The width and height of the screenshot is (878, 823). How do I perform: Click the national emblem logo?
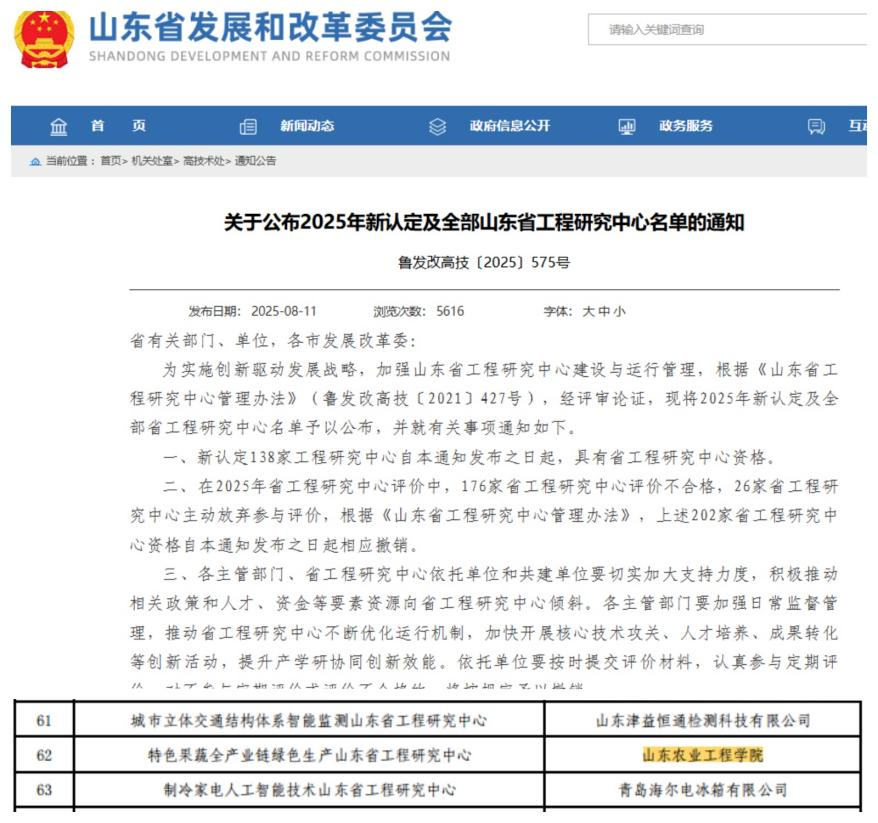pos(43,40)
